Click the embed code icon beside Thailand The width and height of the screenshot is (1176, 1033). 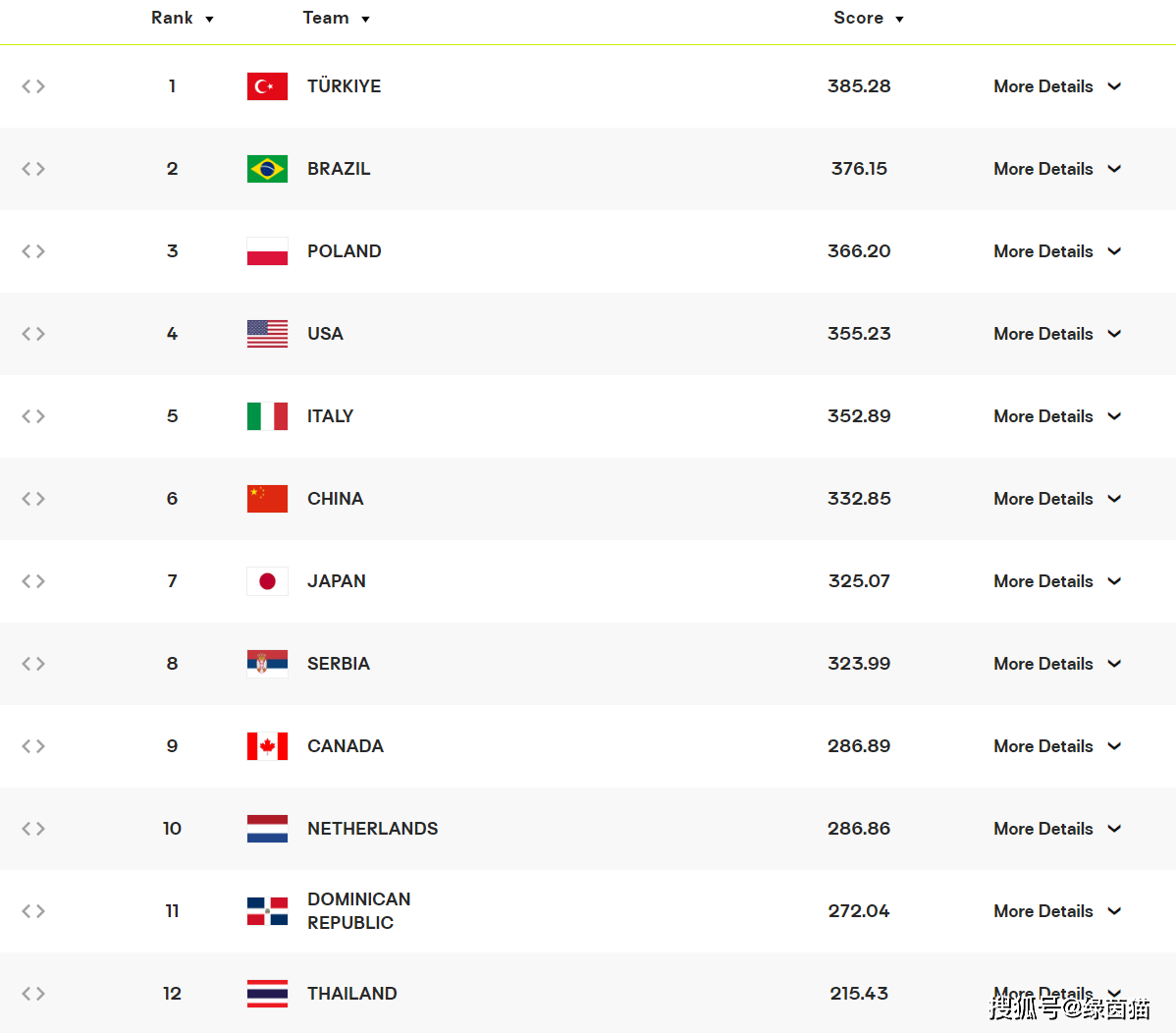coord(33,994)
